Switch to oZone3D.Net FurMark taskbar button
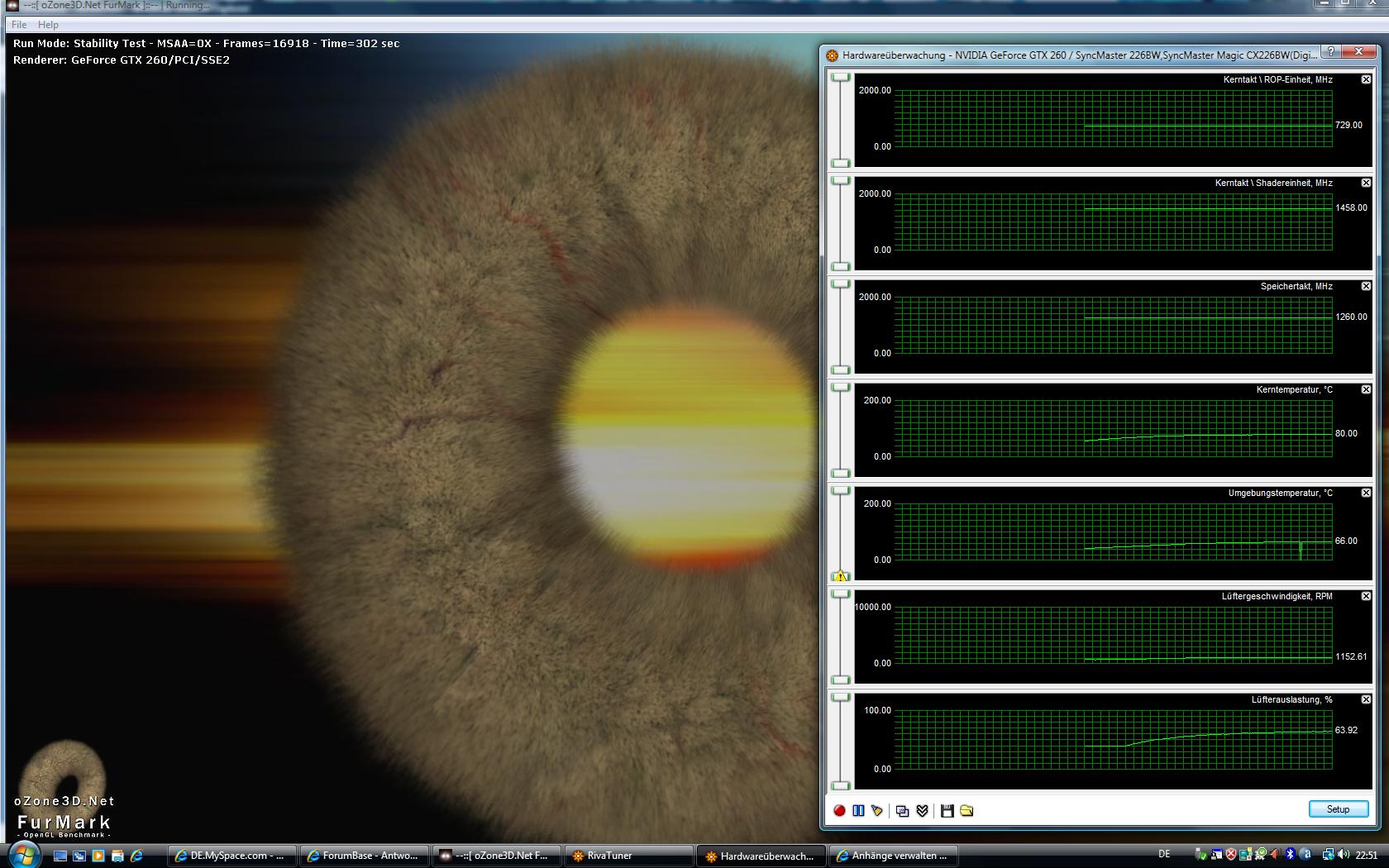The image size is (1389, 868). [496, 856]
